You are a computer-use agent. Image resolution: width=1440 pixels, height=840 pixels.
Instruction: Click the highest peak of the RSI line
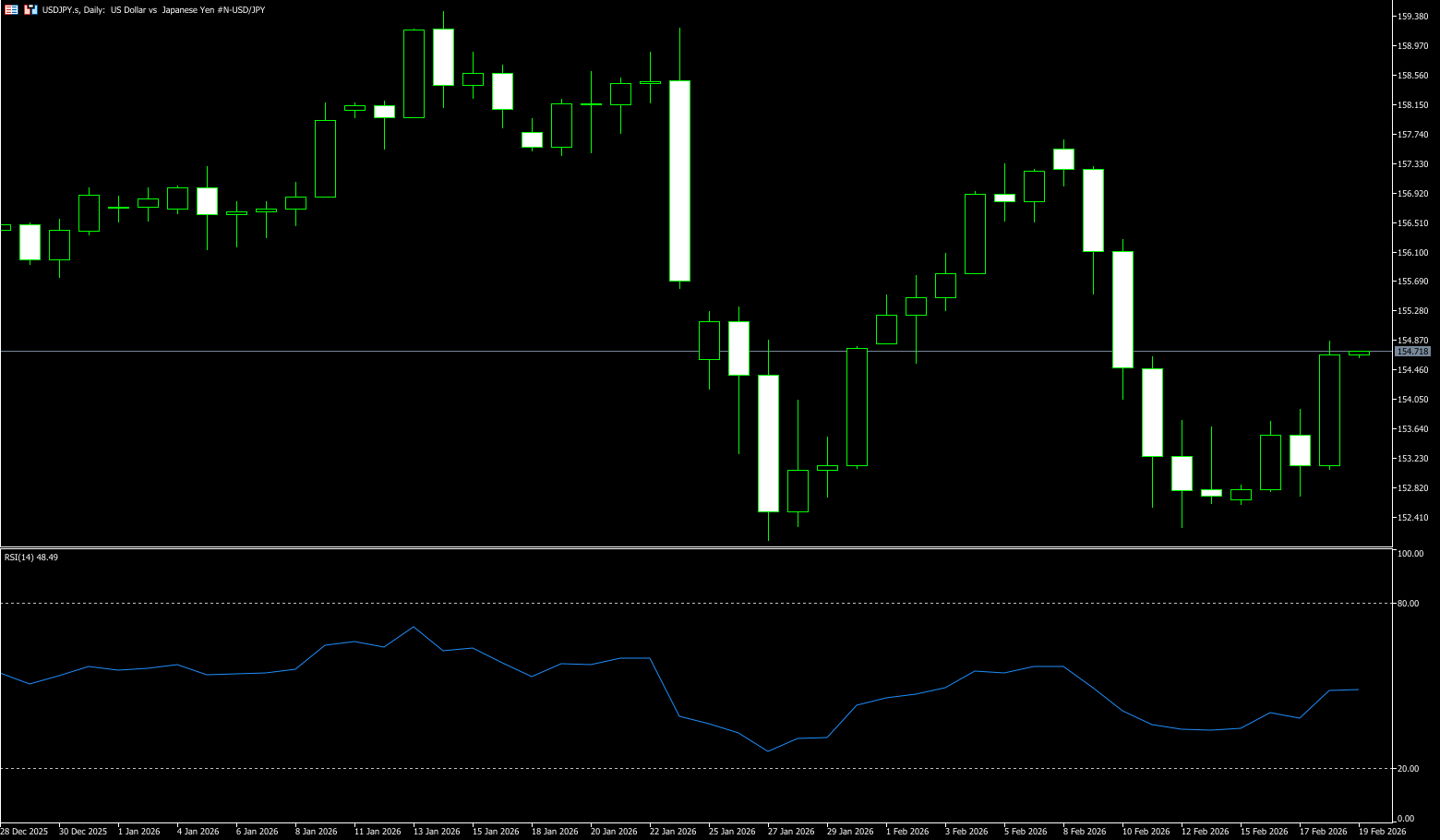point(414,628)
